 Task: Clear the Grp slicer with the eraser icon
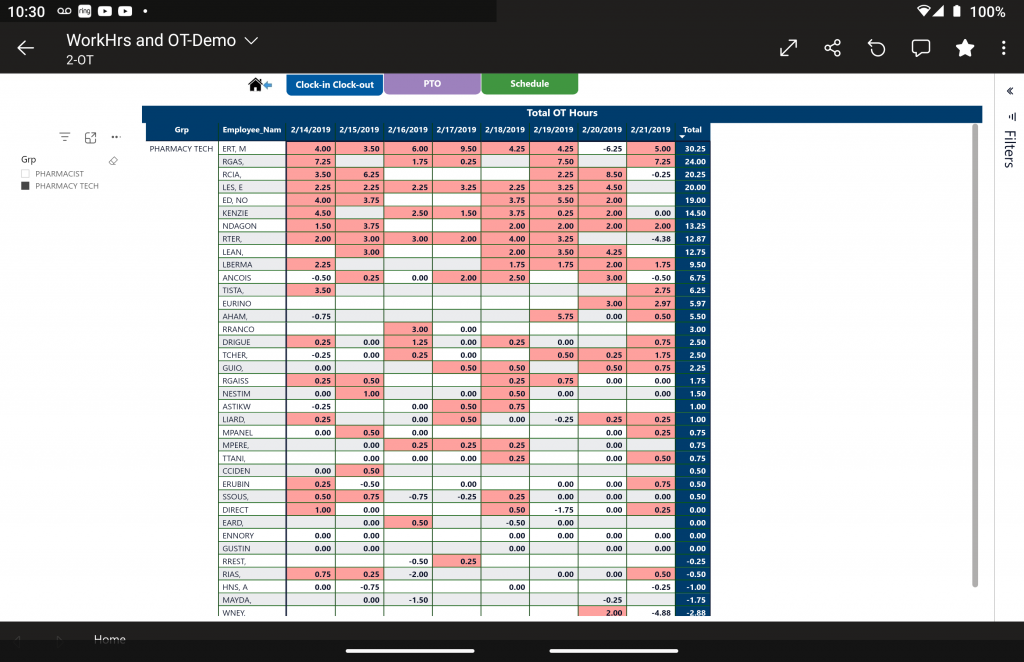tap(113, 160)
